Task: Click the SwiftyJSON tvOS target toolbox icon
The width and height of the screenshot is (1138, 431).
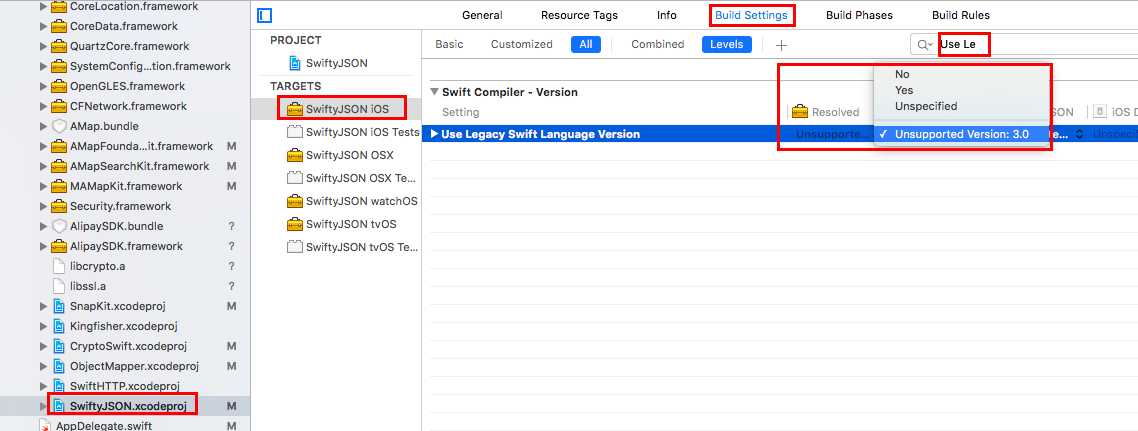Action: [x=295, y=224]
